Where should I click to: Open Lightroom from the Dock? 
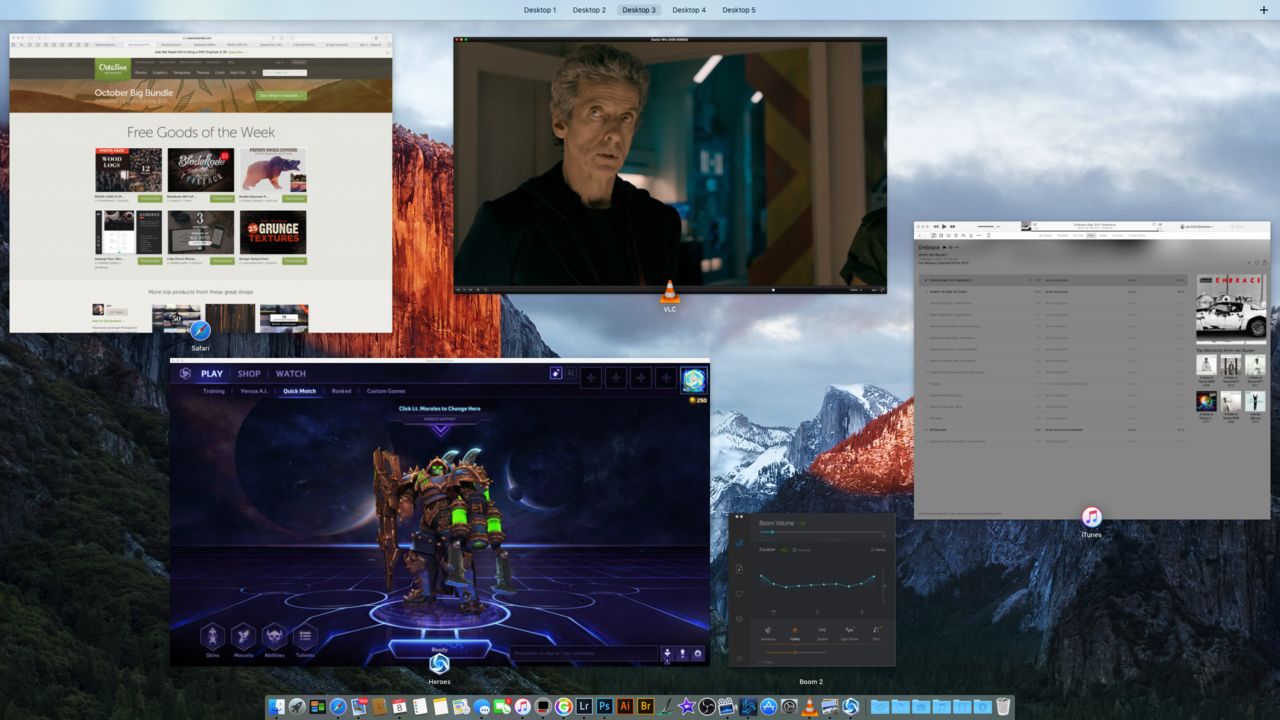click(x=584, y=707)
